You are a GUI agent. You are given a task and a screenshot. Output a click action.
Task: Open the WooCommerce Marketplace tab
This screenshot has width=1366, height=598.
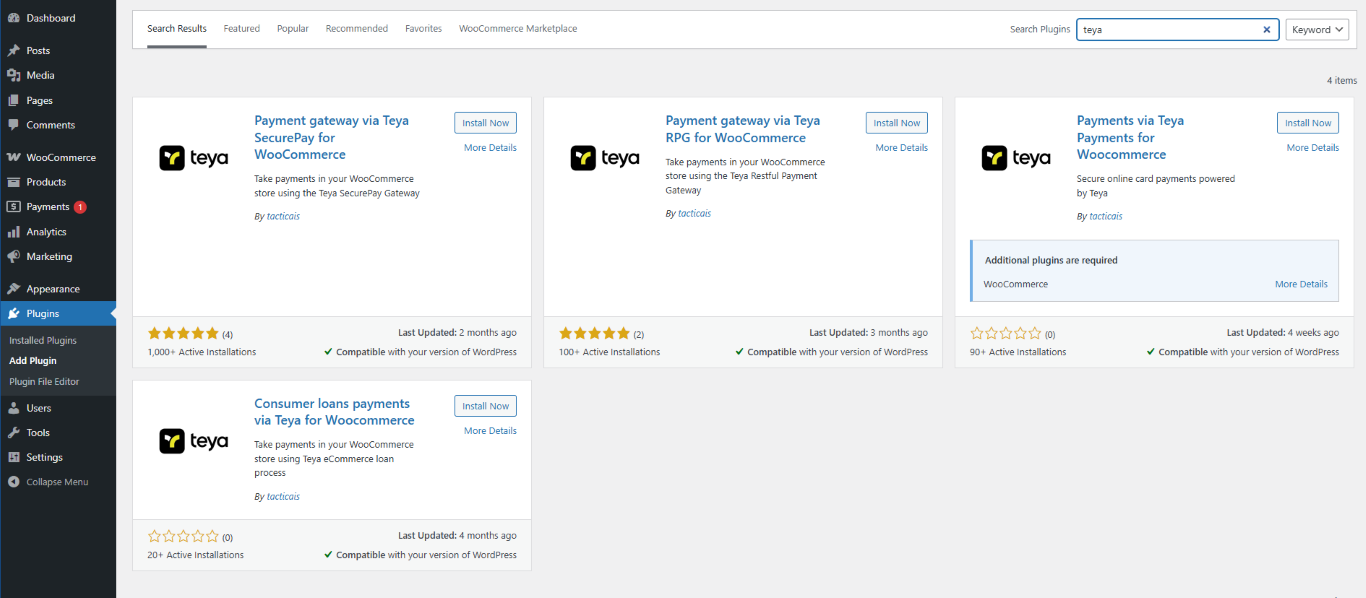pos(518,29)
